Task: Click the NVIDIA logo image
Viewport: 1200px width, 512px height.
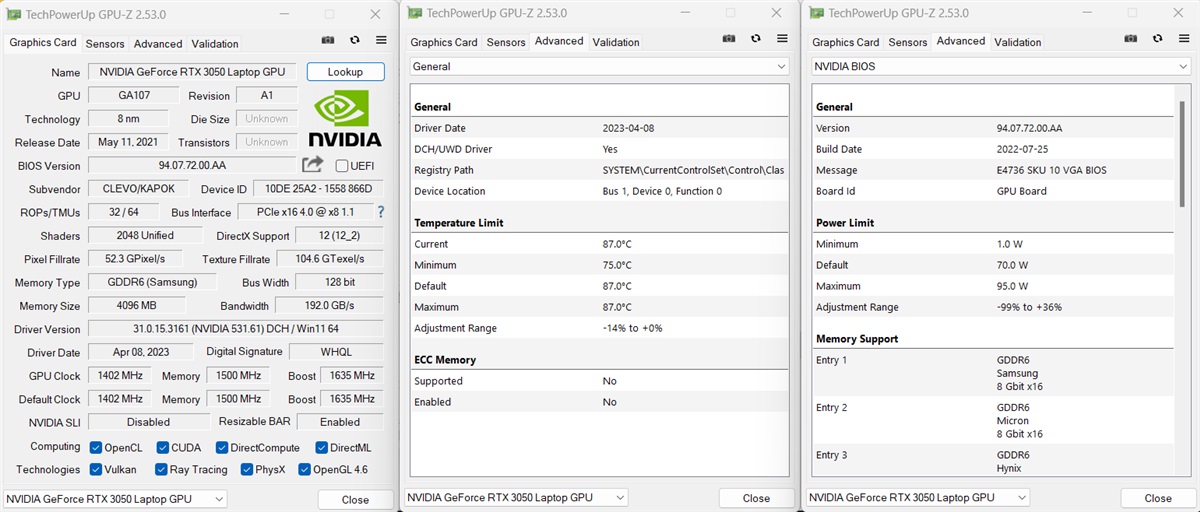Action: coord(344,119)
